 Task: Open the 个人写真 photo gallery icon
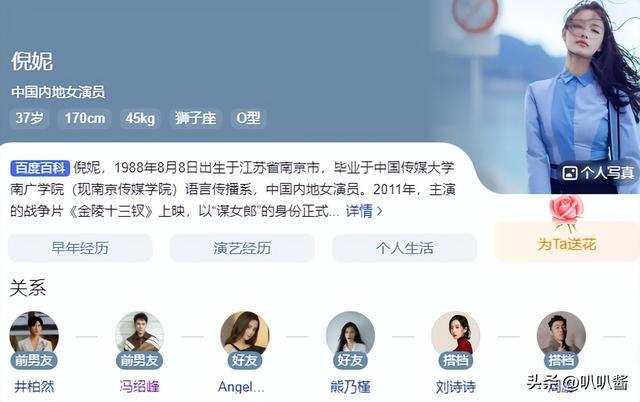(x=569, y=173)
